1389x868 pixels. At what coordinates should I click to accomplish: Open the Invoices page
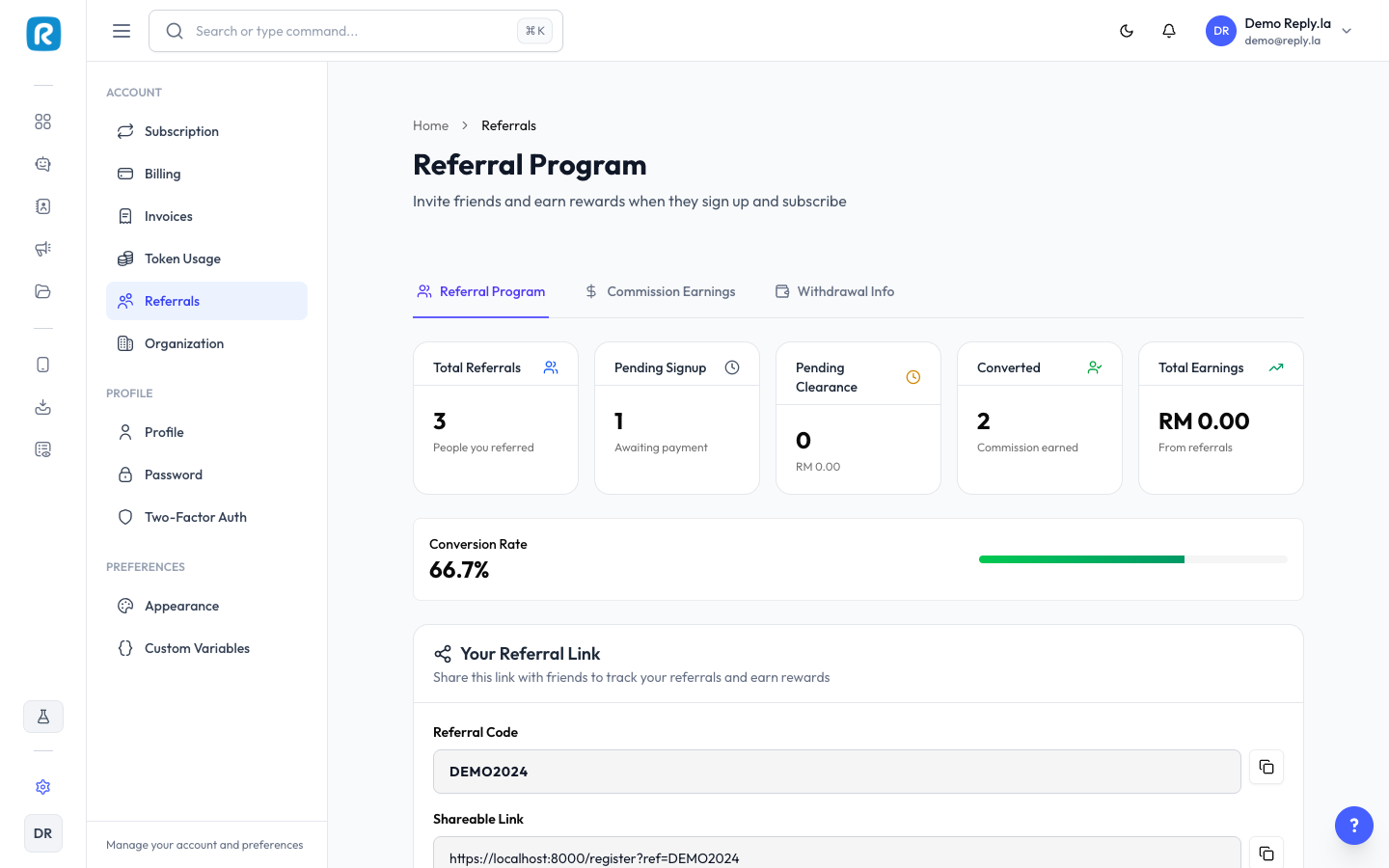click(x=206, y=216)
